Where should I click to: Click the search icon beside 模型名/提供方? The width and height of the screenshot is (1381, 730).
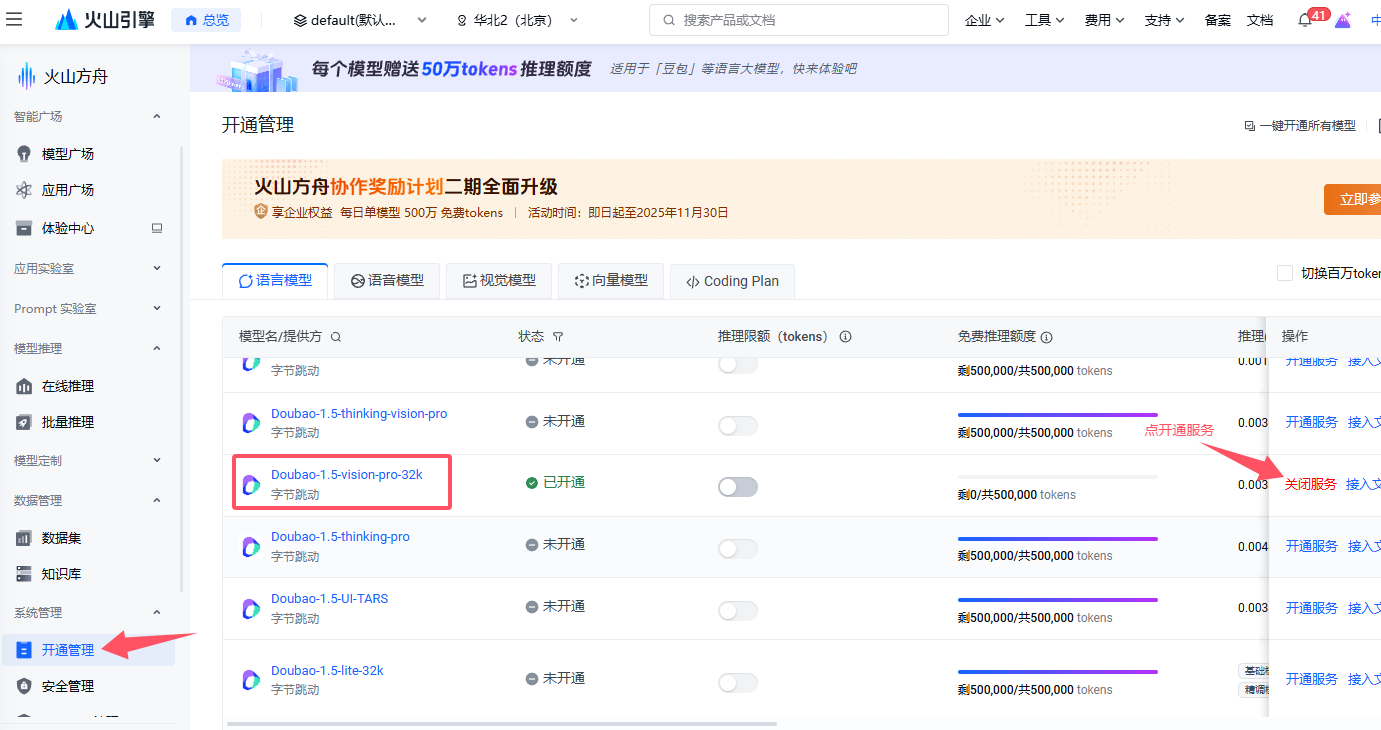336,337
